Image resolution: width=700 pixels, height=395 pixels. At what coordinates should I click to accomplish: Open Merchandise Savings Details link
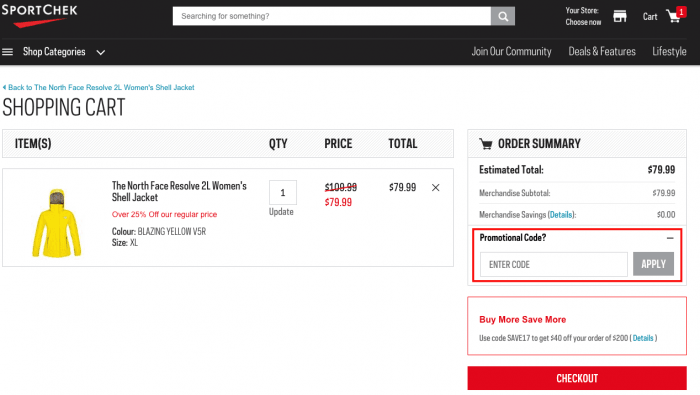coord(561,215)
